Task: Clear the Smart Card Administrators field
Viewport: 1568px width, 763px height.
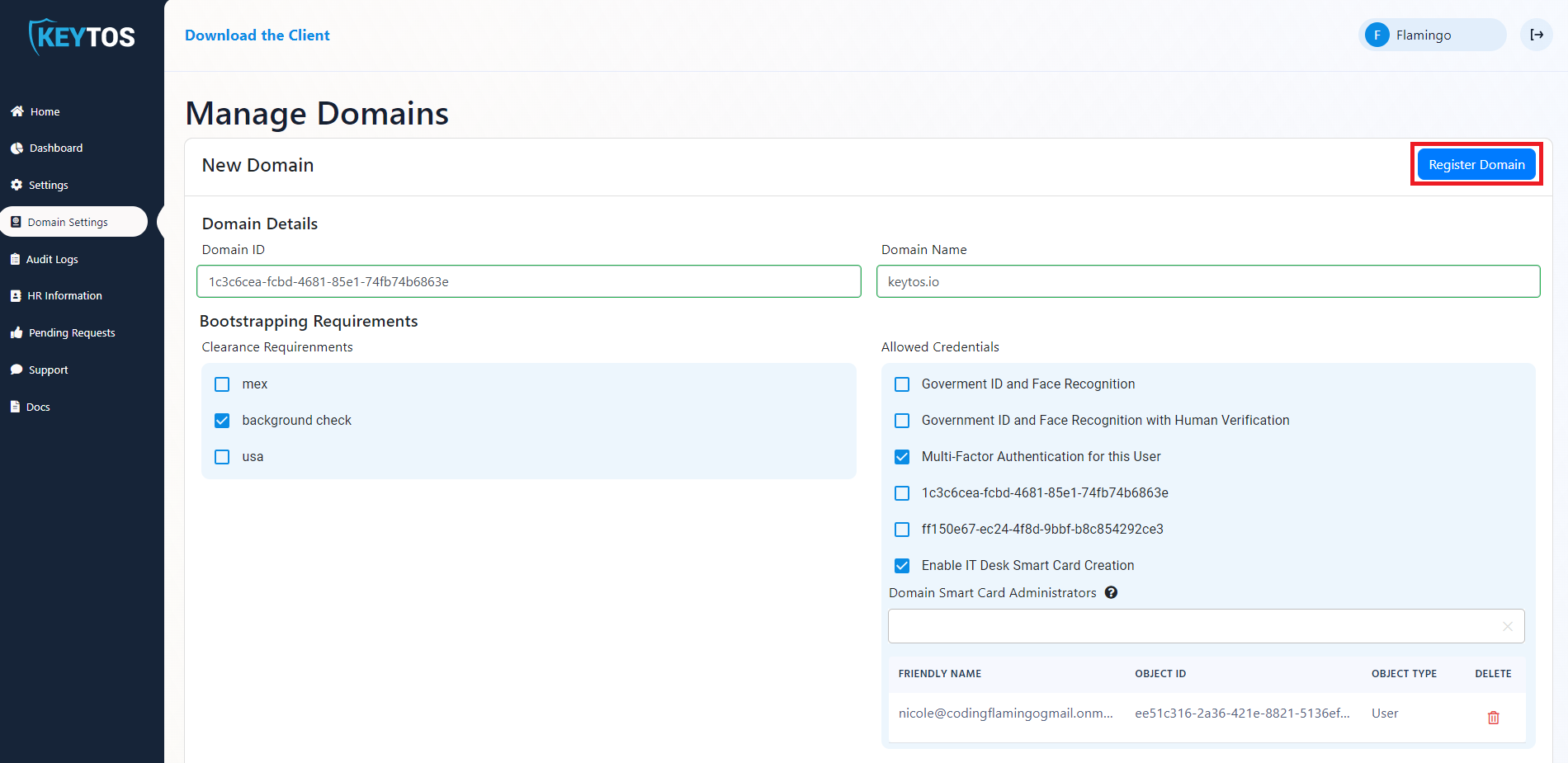Action: 1508,626
